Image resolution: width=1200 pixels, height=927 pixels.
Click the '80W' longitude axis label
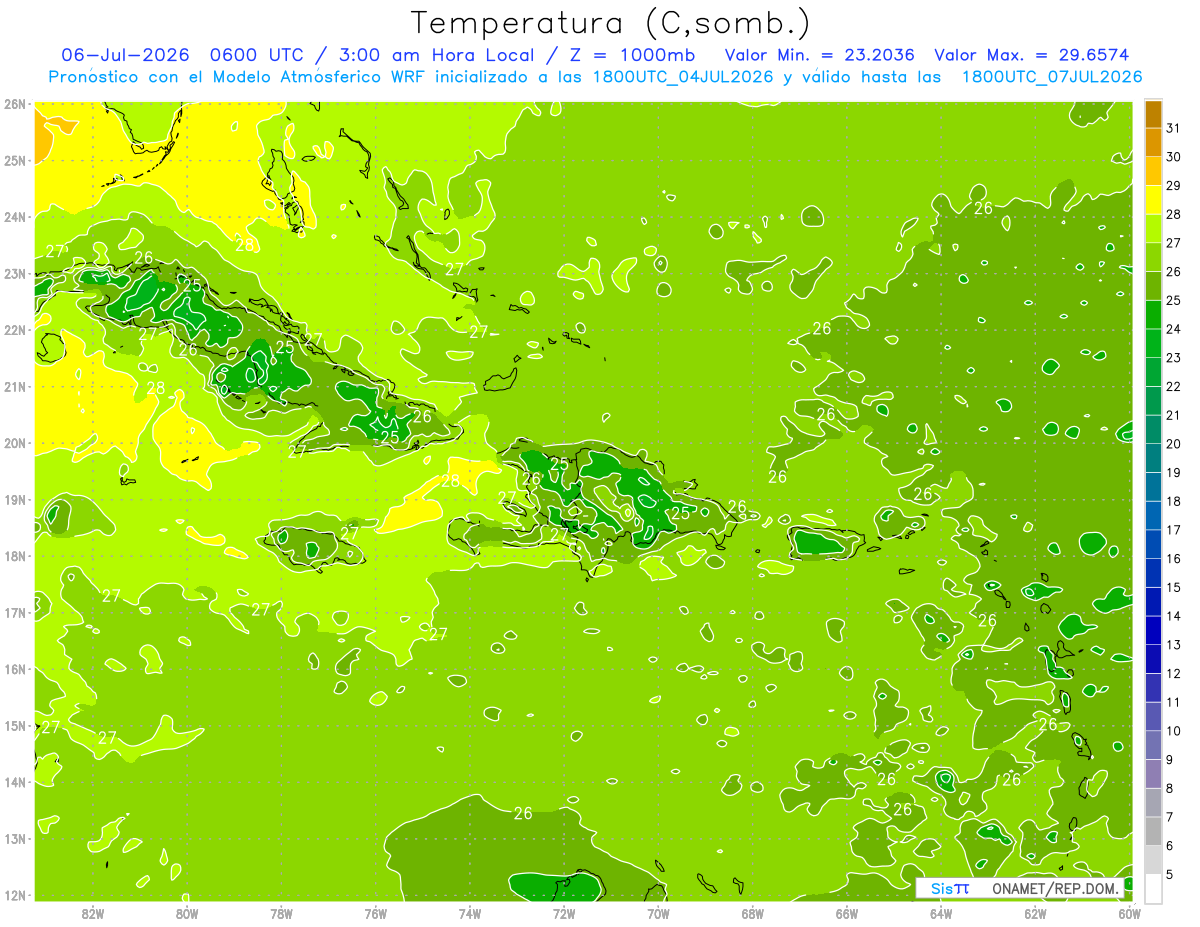pyautogui.click(x=187, y=913)
